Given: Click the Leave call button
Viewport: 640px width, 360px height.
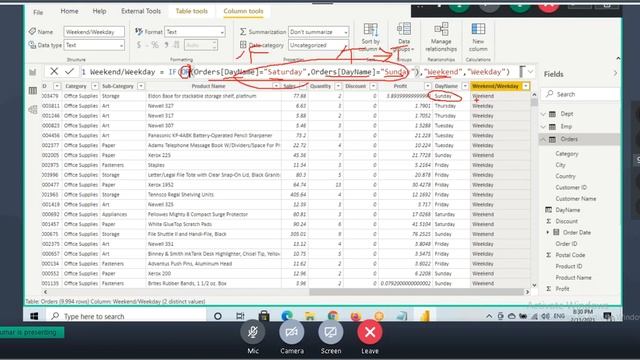Looking at the screenshot, I should point(370,332).
